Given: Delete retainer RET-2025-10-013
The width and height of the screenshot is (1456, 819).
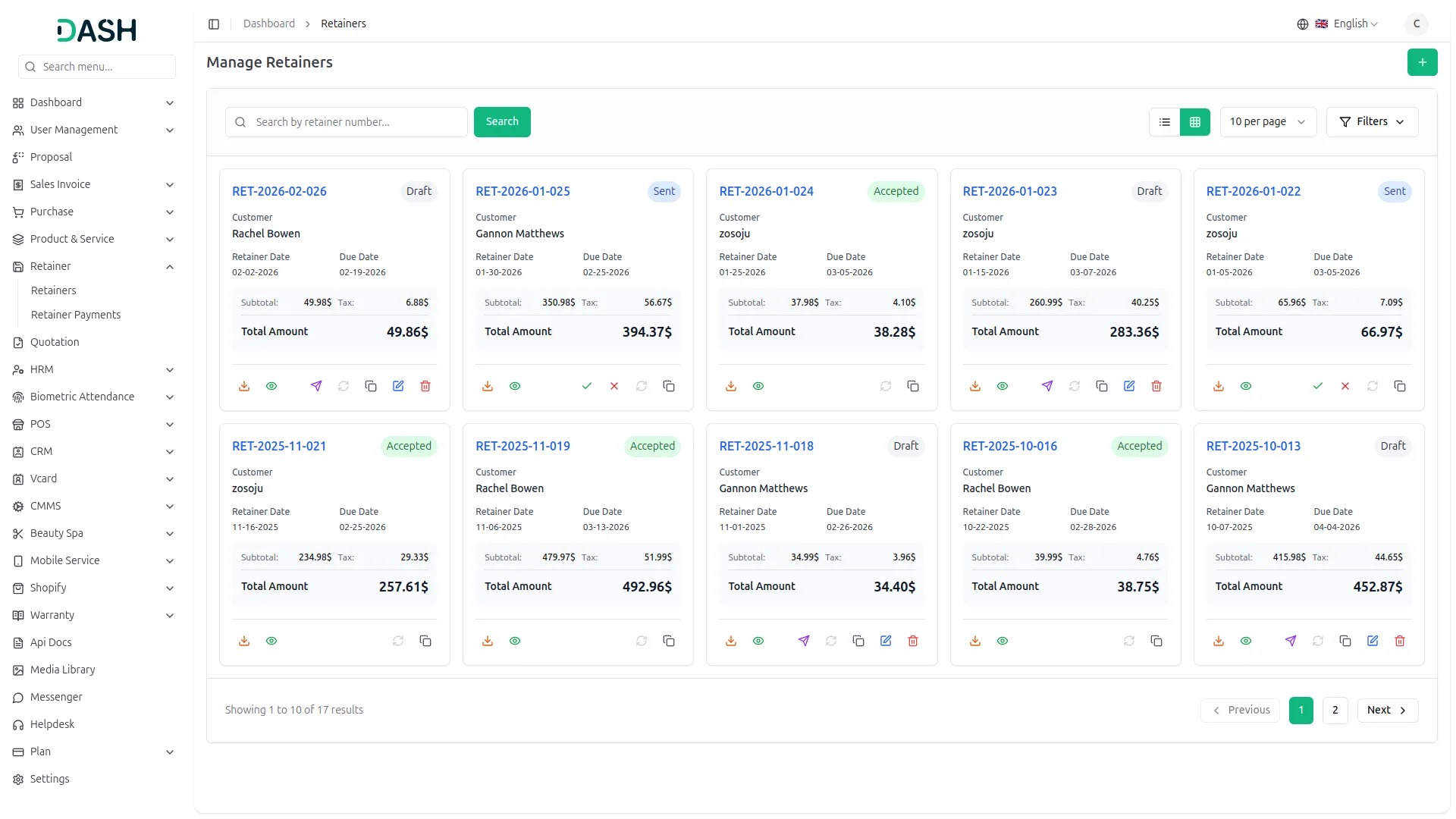Looking at the screenshot, I should (1400, 641).
